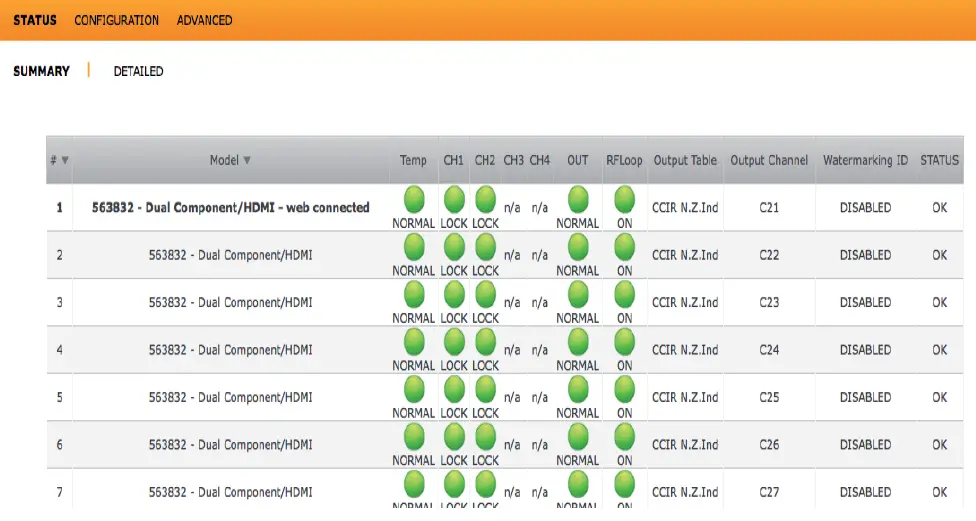Click DISABLED watermarking in row 6

pyautogui.click(x=865, y=444)
